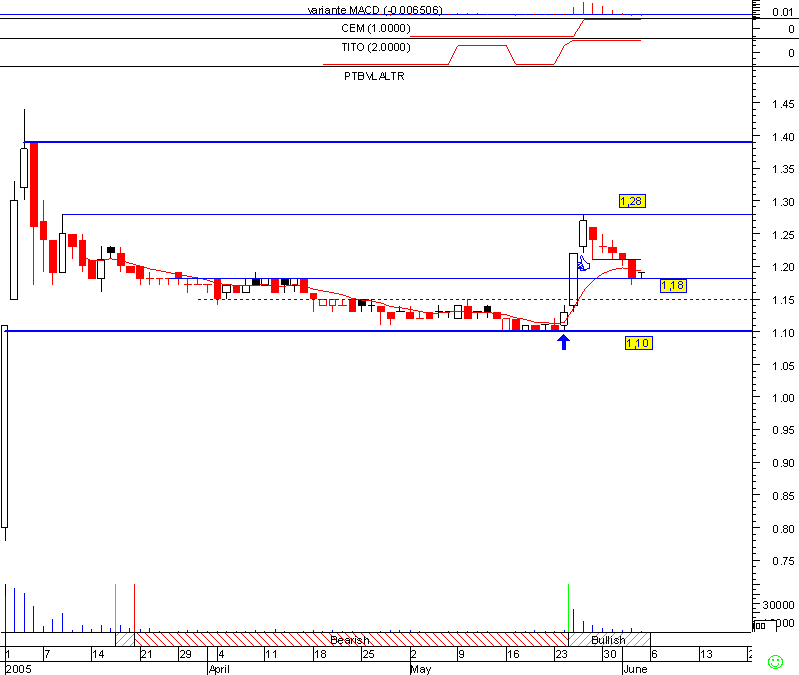Select the 1,18 price label
Viewport: 799px width, 675px height.
click(x=673, y=285)
